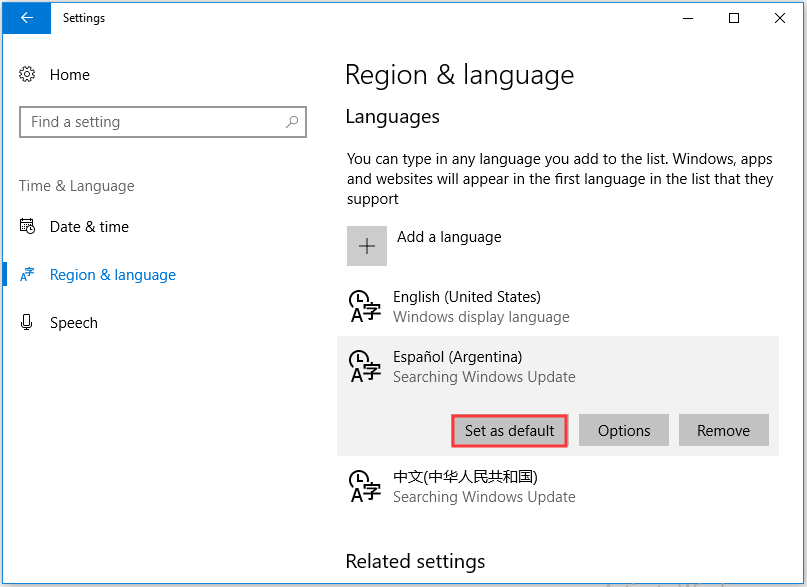Click the Add a language label
The height and width of the screenshot is (587, 807).
tap(449, 237)
